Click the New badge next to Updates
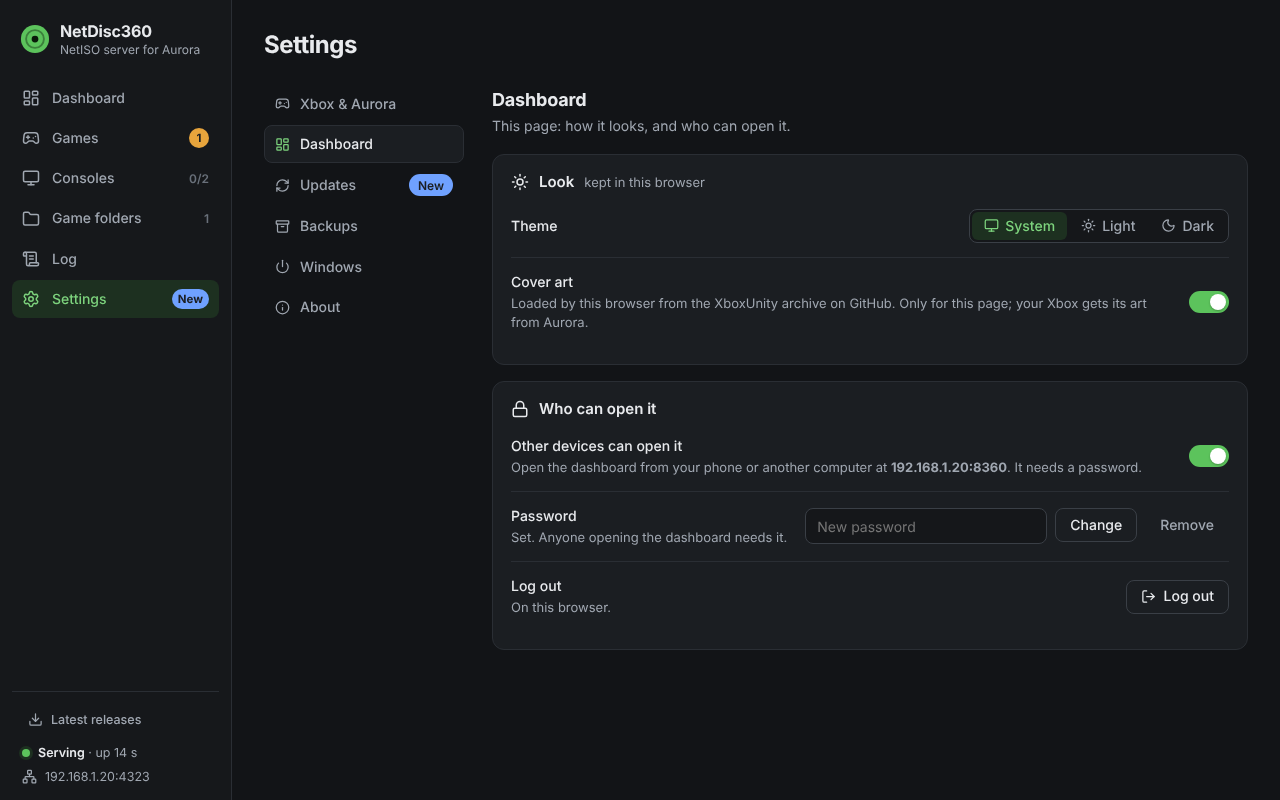1280x800 pixels. [x=431, y=185]
